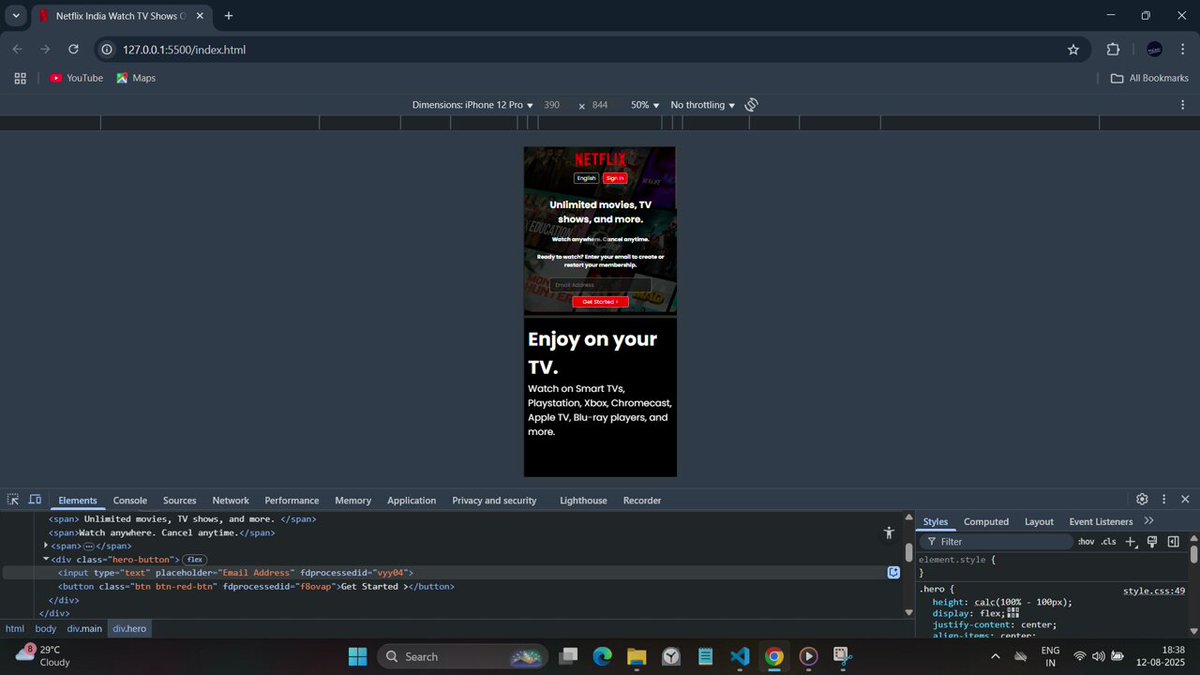This screenshot has width=1200, height=675.
Task: Open the Lighthouse tab
Action: (583, 500)
